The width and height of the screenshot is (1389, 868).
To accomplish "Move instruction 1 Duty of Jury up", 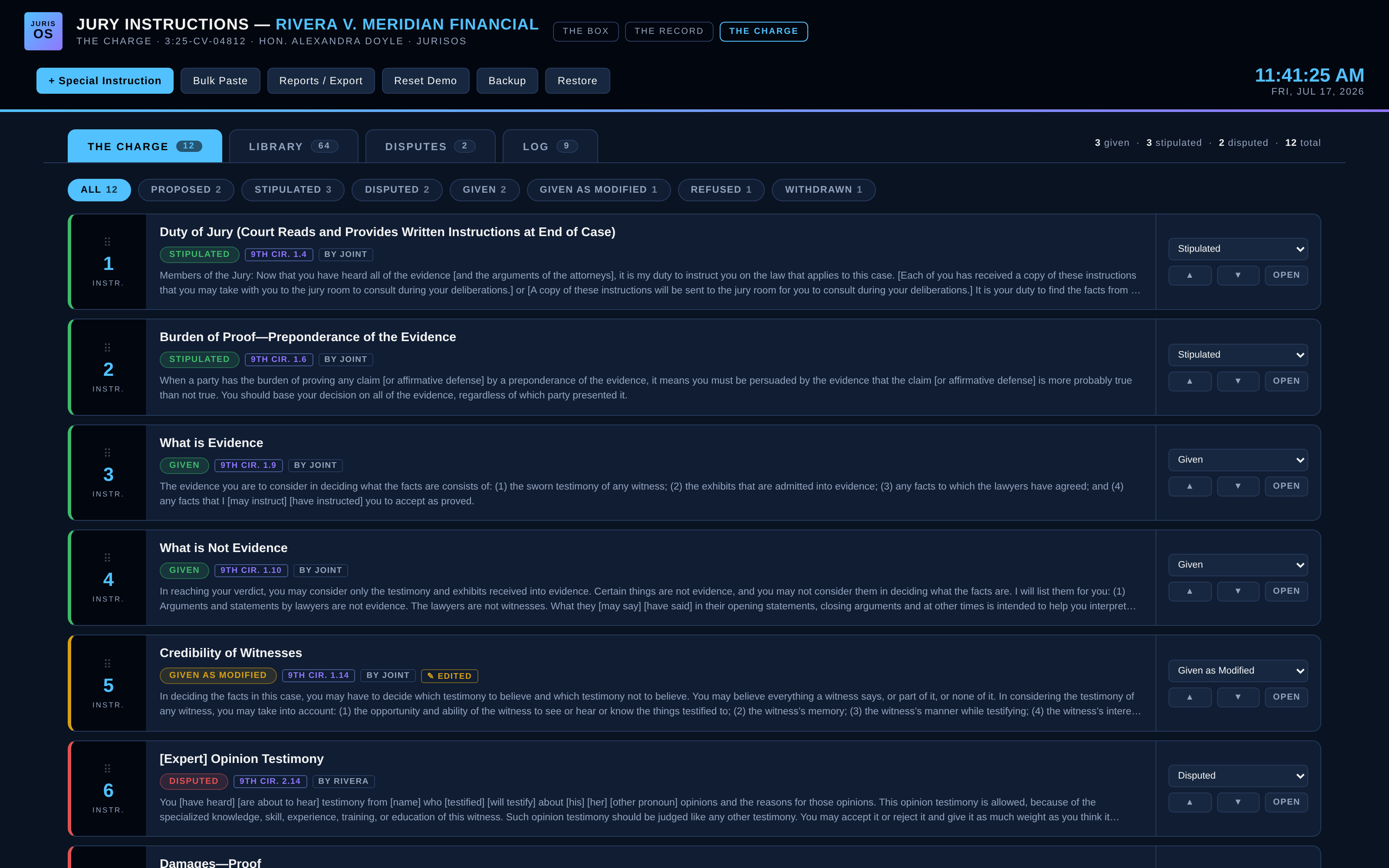I will click(1190, 276).
